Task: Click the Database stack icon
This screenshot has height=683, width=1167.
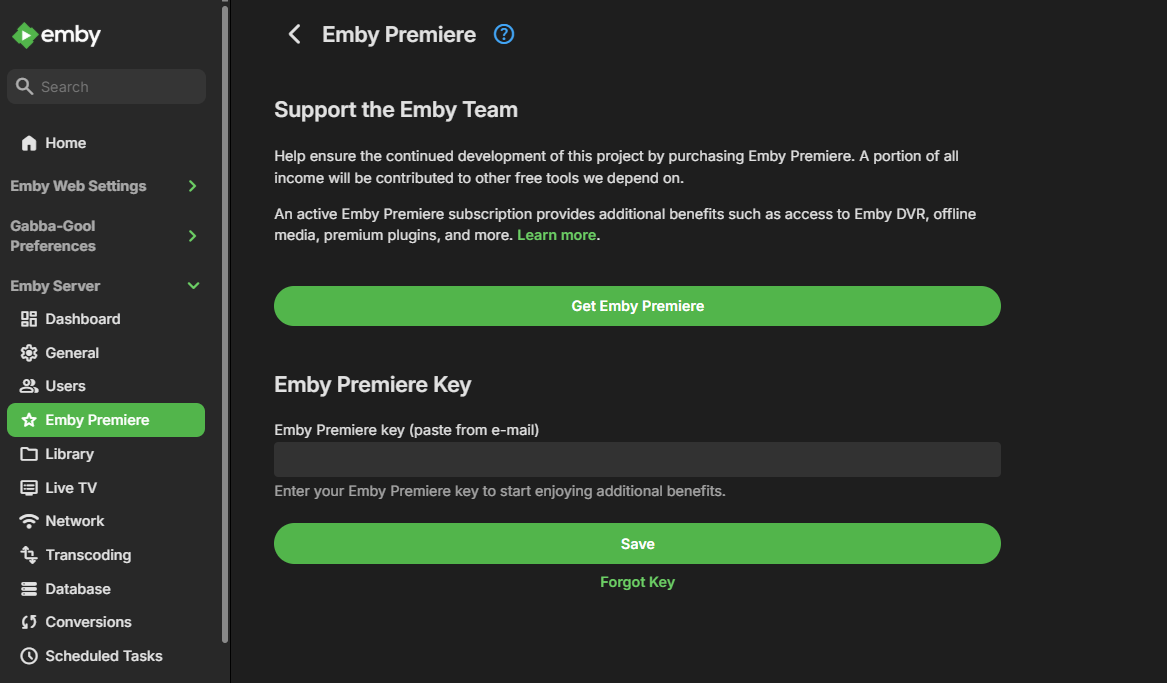Action: (29, 589)
